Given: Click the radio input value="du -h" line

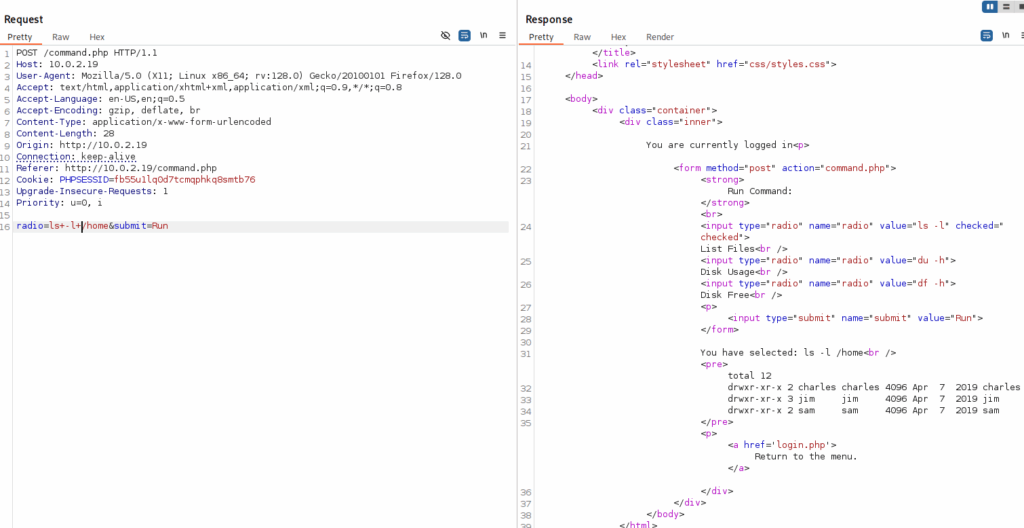Looking at the screenshot, I should pos(828,261).
